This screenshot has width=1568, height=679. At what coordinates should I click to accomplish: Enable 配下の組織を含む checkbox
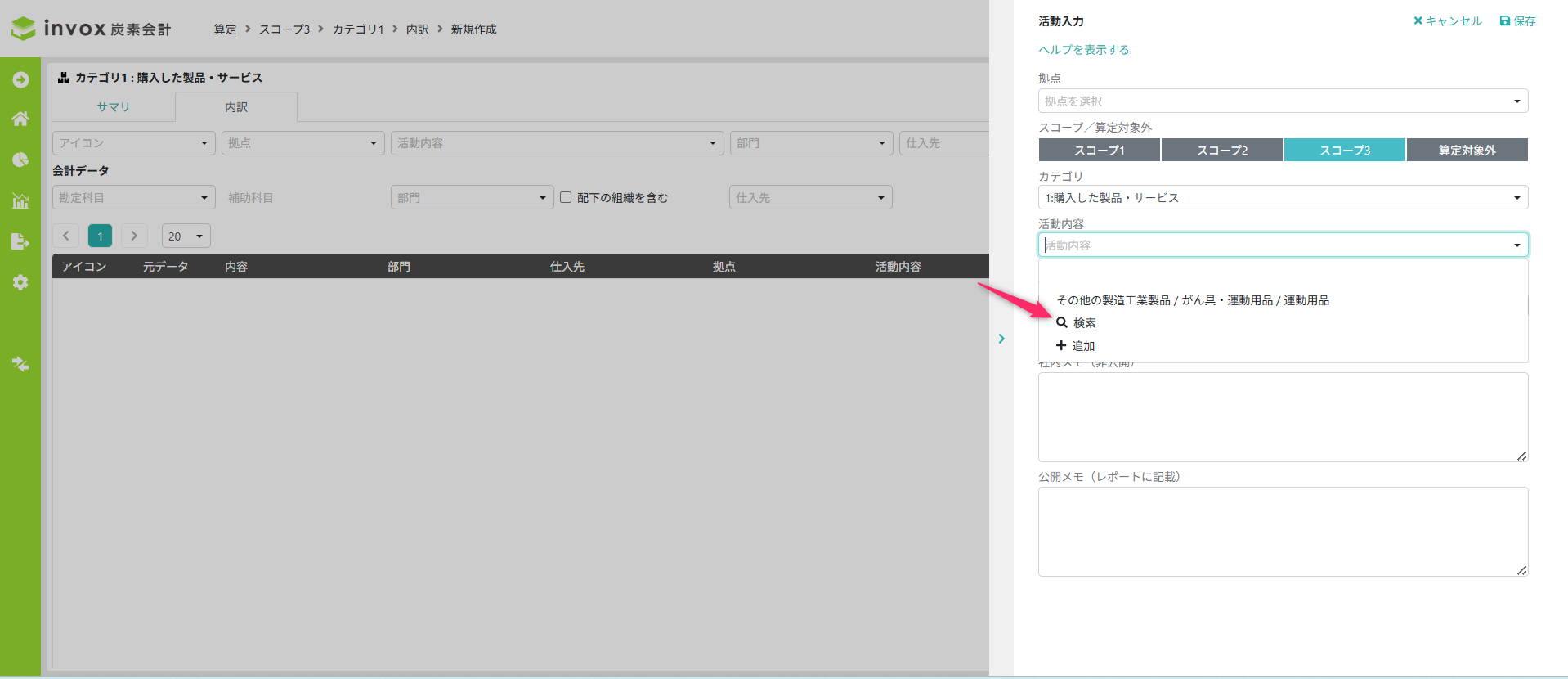coord(566,197)
